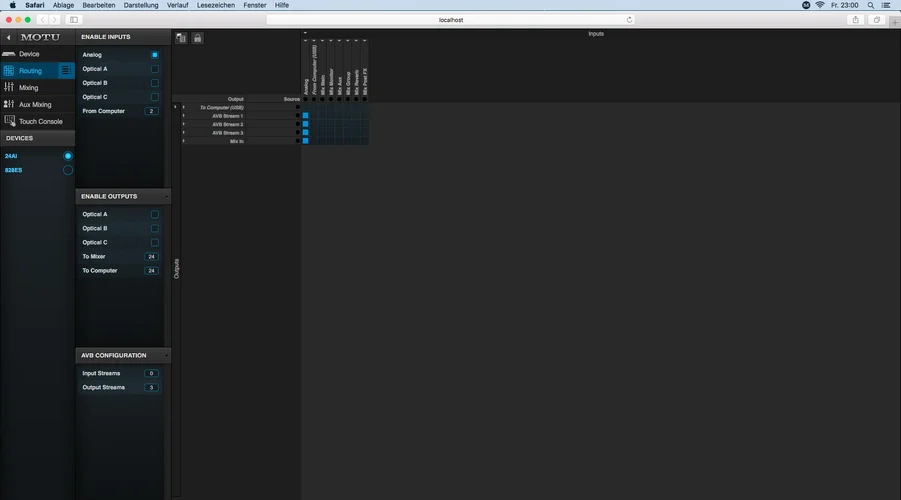This screenshot has width=901, height=500.
Task: Disable the Analog input checkbox
Action: 155,55
